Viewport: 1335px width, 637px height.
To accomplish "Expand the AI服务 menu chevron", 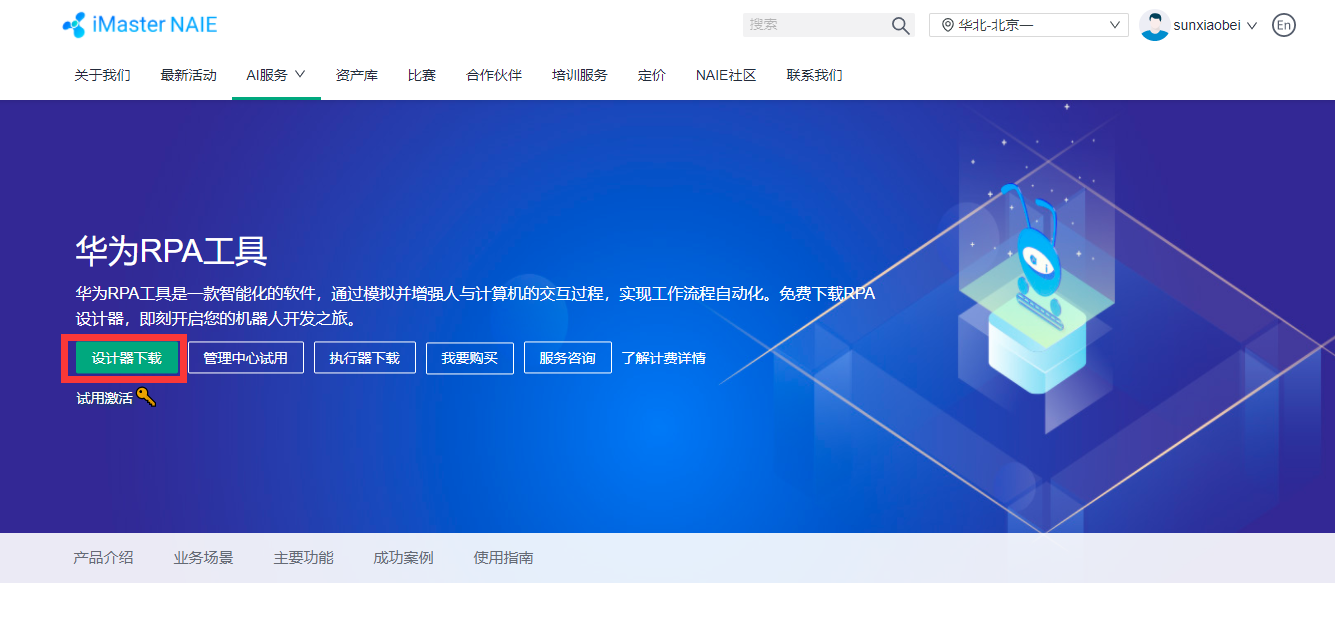I will [x=299, y=74].
